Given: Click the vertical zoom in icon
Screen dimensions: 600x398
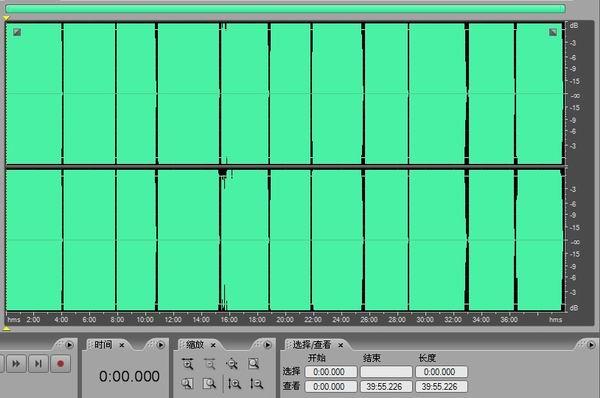Looking at the screenshot, I should tap(234, 383).
